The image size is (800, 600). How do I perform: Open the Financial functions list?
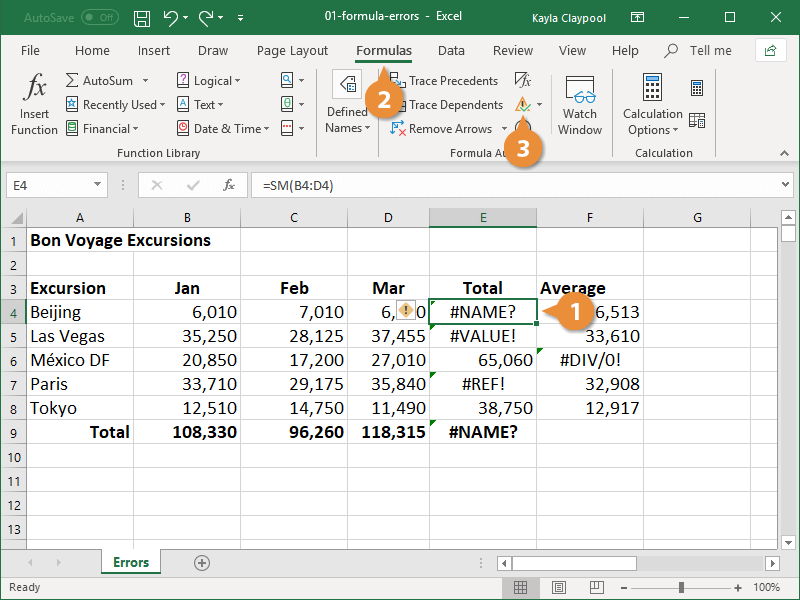(102, 129)
